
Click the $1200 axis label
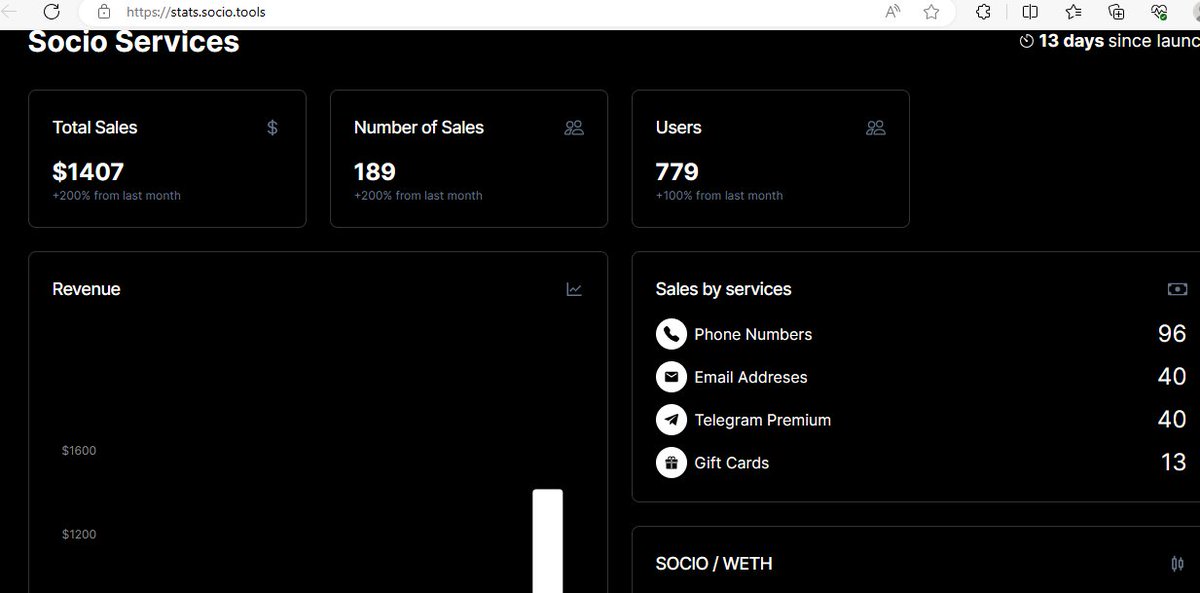(79, 535)
